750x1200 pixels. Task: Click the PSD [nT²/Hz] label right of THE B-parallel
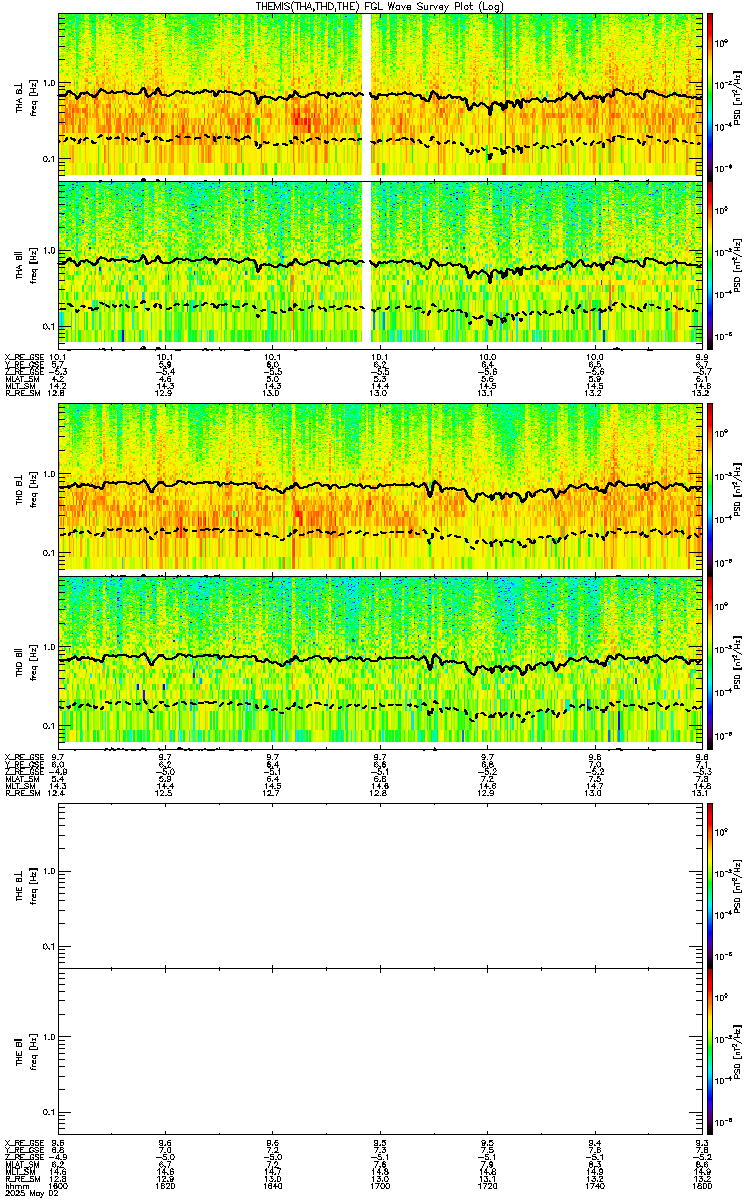(738, 1050)
